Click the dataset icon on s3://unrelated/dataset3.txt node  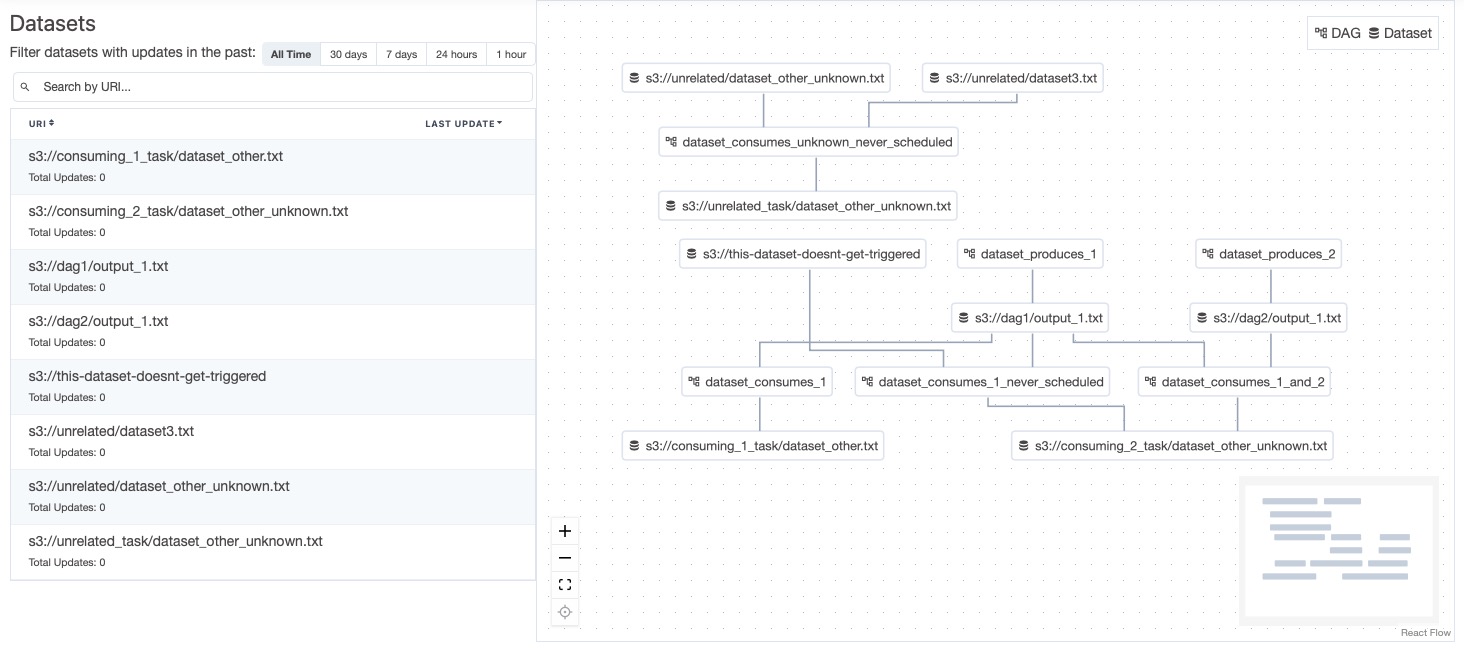point(934,77)
